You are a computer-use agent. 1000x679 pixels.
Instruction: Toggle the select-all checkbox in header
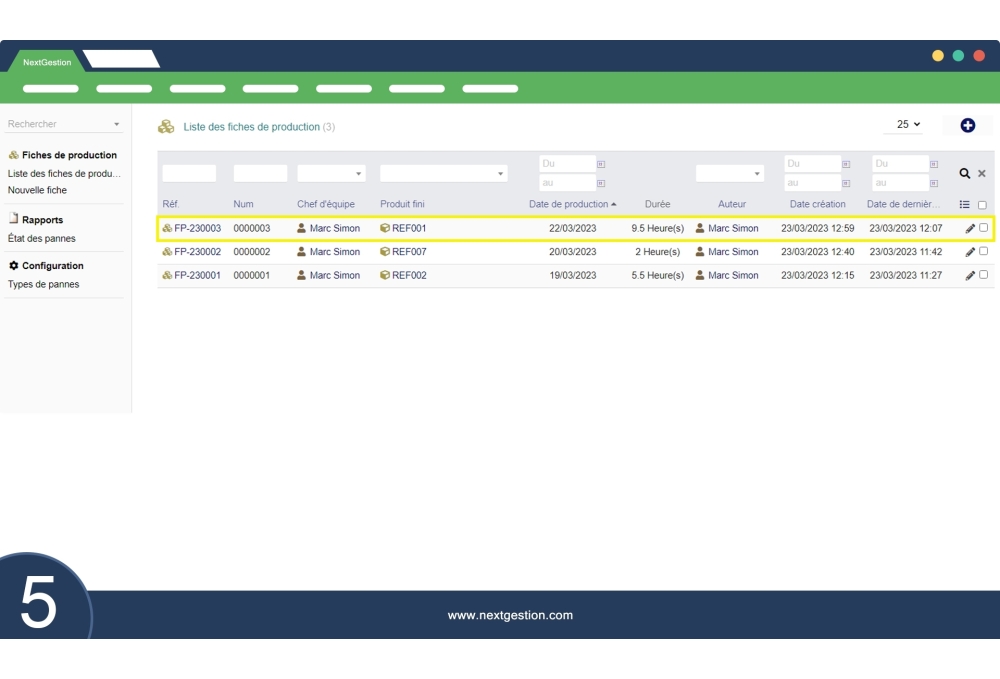982,205
